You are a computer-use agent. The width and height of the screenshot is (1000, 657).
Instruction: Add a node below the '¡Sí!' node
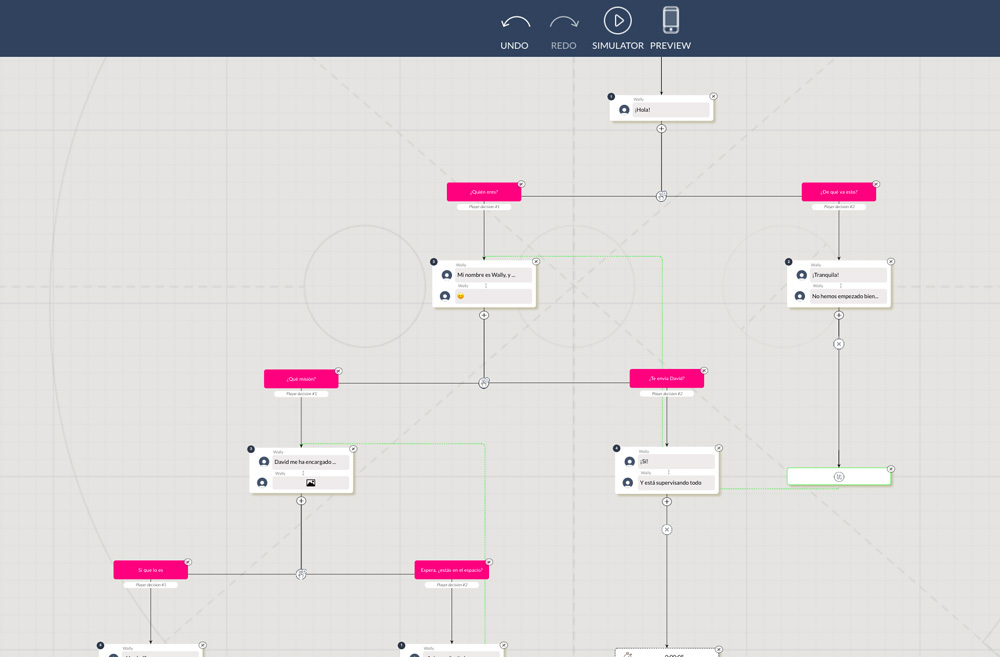pyautogui.click(x=666, y=501)
